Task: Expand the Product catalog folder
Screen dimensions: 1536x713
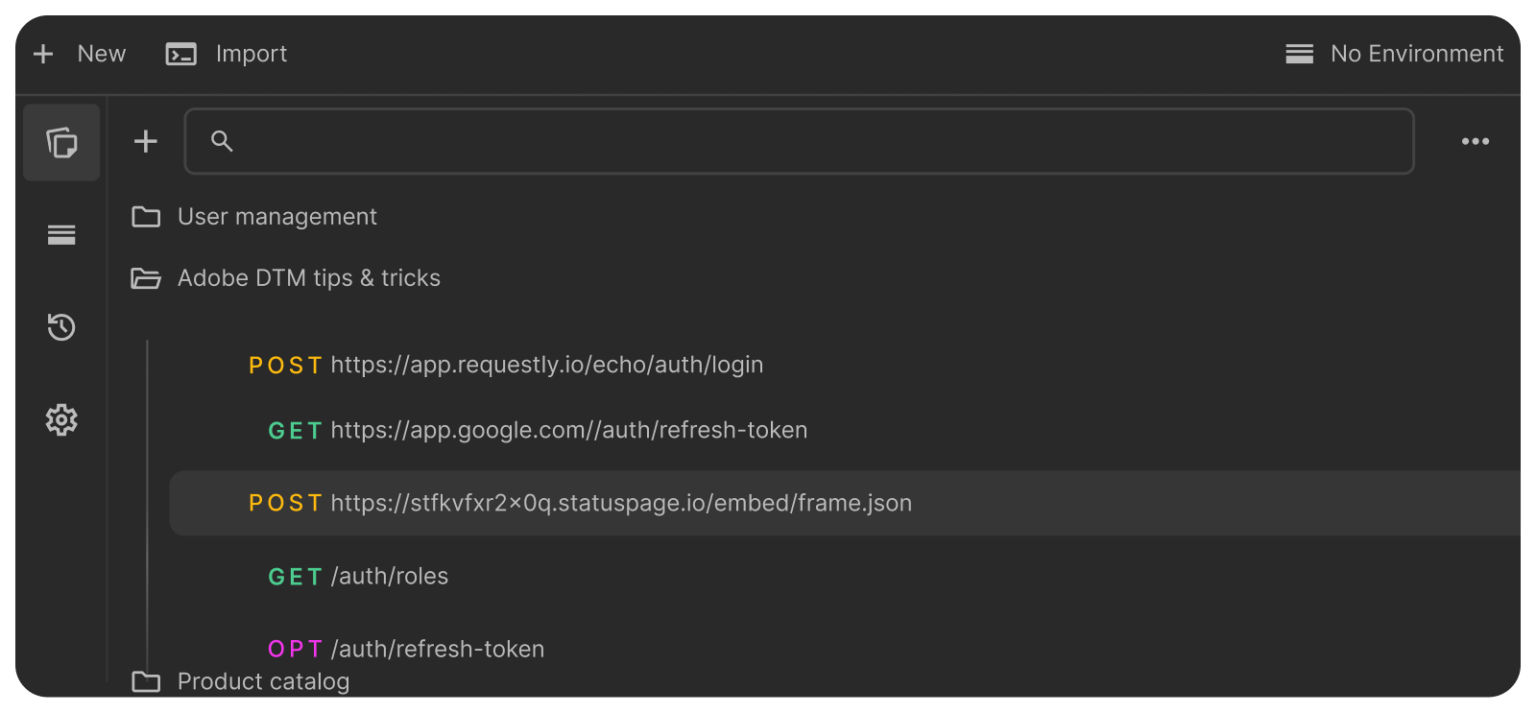Action: tap(263, 681)
